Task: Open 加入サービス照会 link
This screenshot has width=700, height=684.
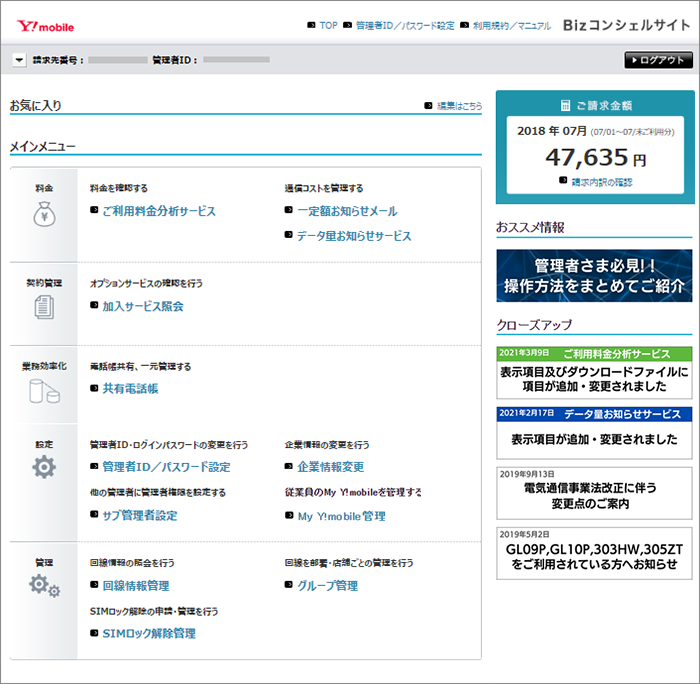Action: 143,306
